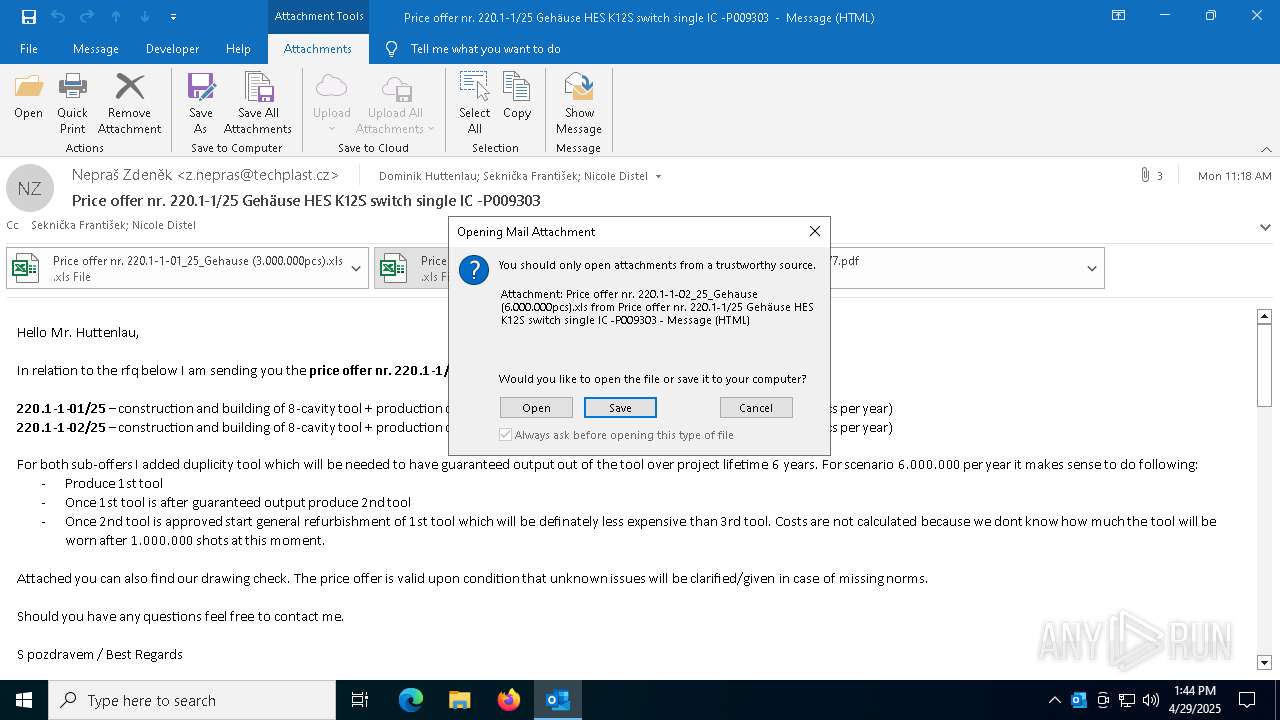Click Save All Attachments icon
1280x720 pixels.
pyautogui.click(x=258, y=103)
